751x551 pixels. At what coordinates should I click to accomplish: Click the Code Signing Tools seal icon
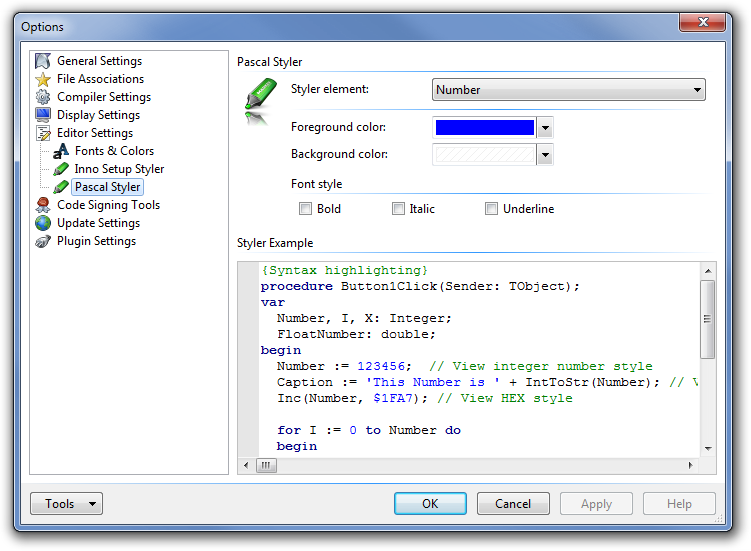[x=43, y=205]
